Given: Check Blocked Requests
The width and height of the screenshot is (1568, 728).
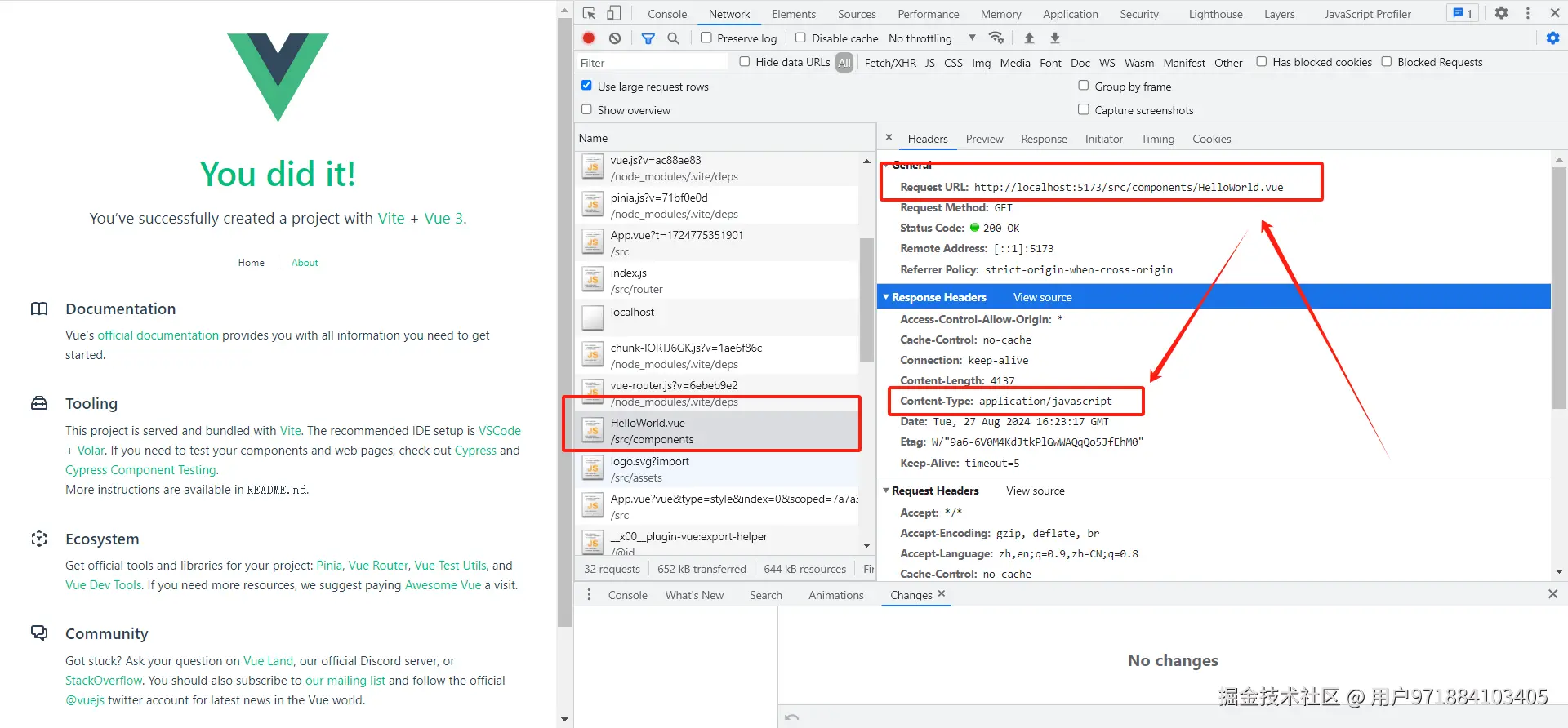Looking at the screenshot, I should pyautogui.click(x=1387, y=61).
